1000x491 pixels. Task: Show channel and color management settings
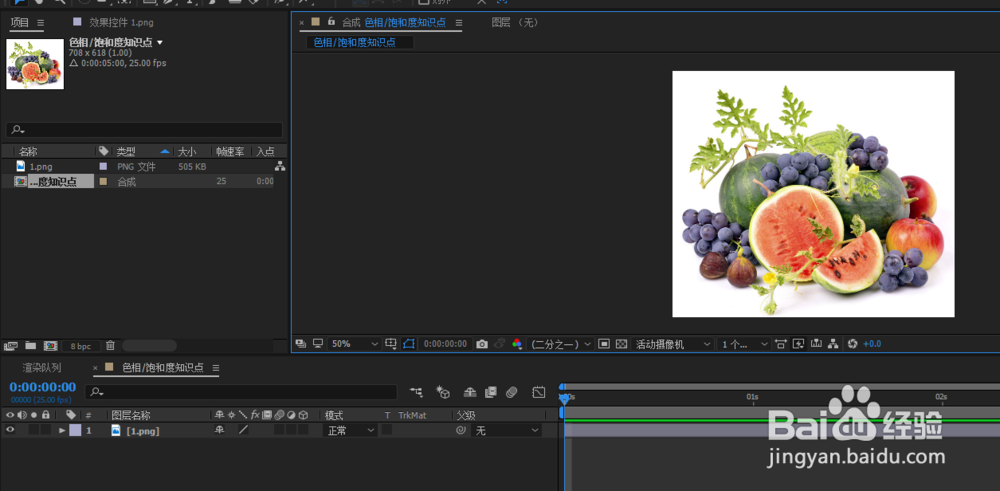click(517, 344)
